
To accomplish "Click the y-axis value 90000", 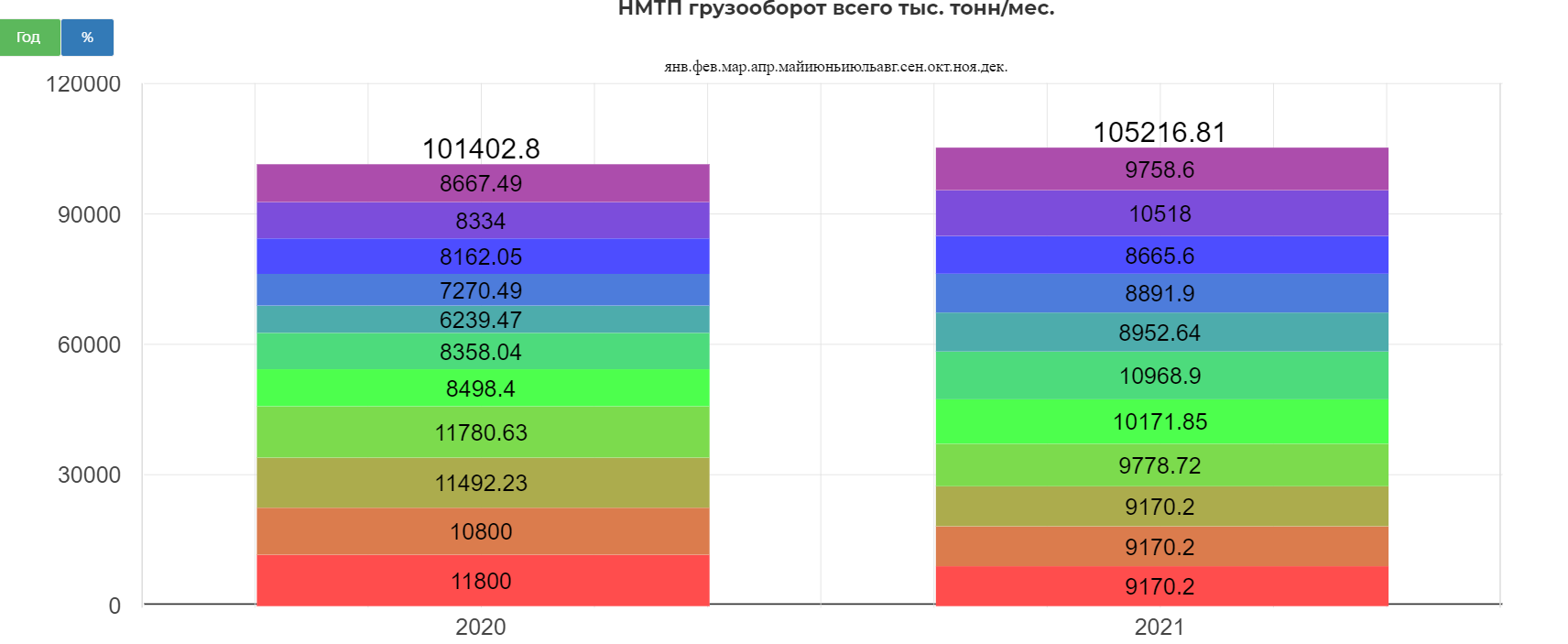I will 89,214.
